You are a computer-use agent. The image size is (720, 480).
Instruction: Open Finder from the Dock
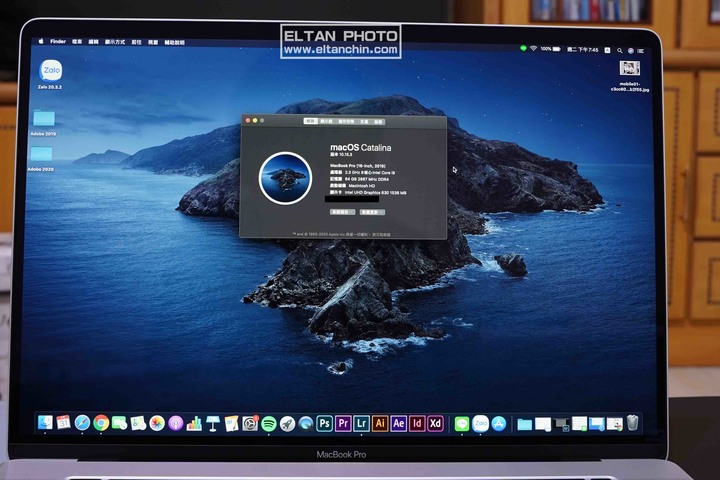(x=45, y=423)
